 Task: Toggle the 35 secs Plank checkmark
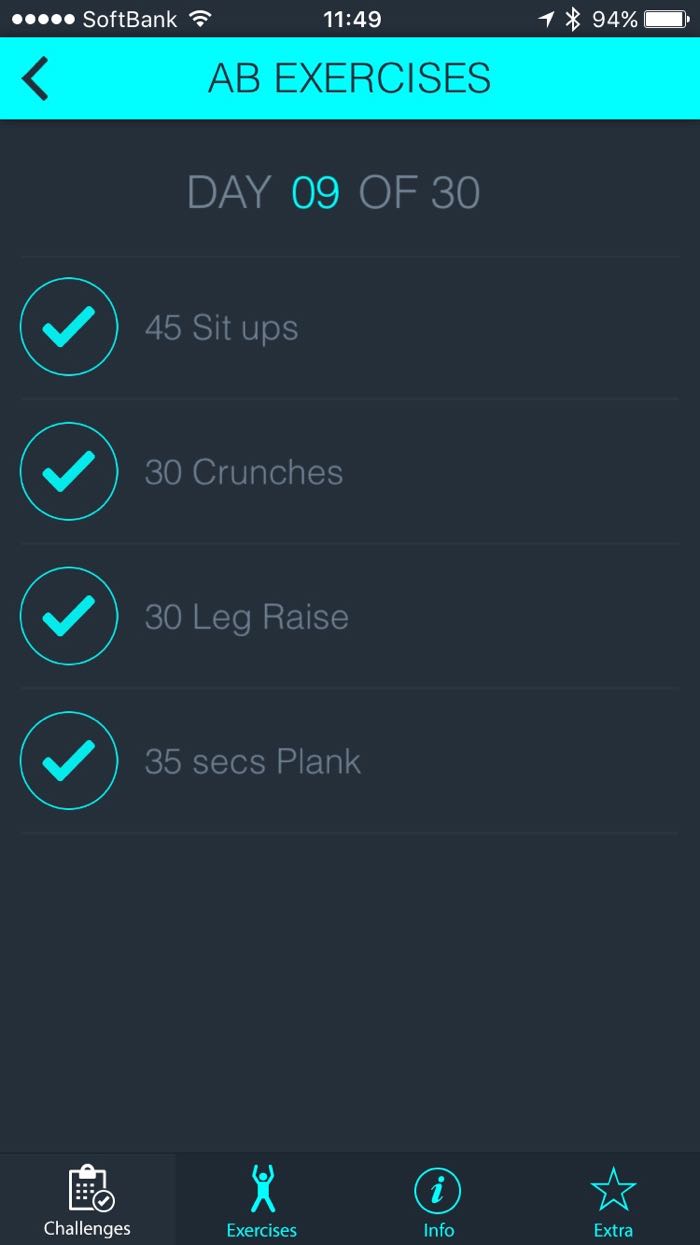coord(69,761)
